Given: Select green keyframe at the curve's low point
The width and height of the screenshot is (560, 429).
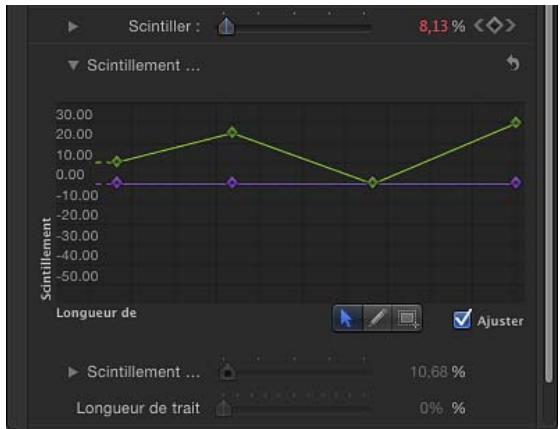Looking at the screenshot, I should 372,183.
